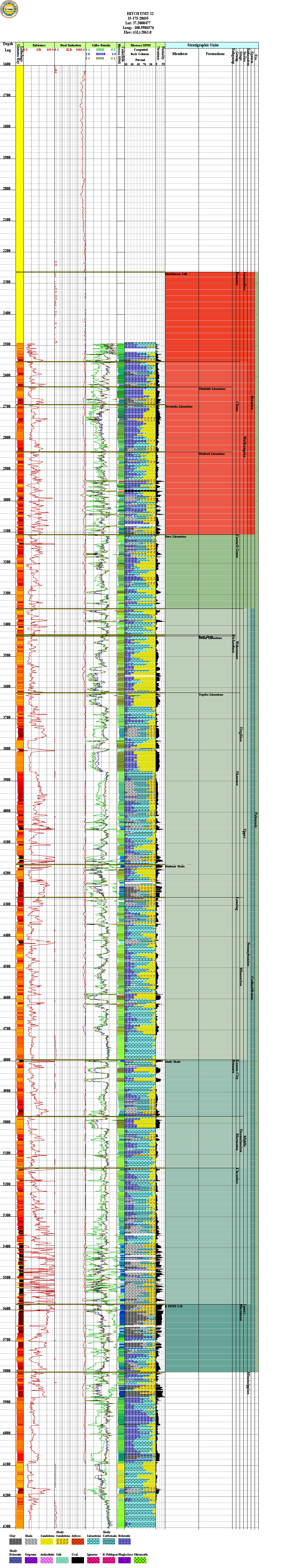Click the Long: -100.9986576 line

click(141, 28)
